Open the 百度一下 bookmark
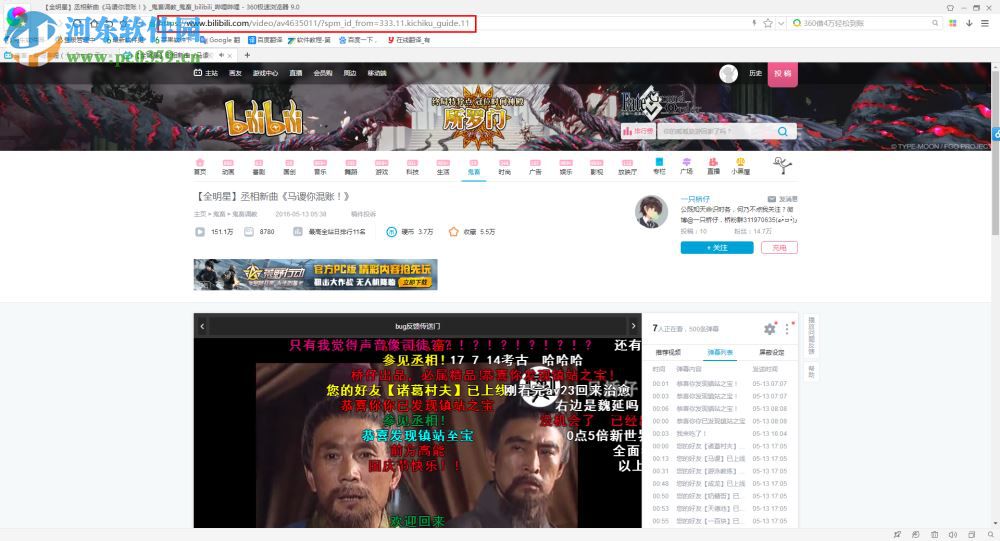1000x541 pixels. click(356, 40)
